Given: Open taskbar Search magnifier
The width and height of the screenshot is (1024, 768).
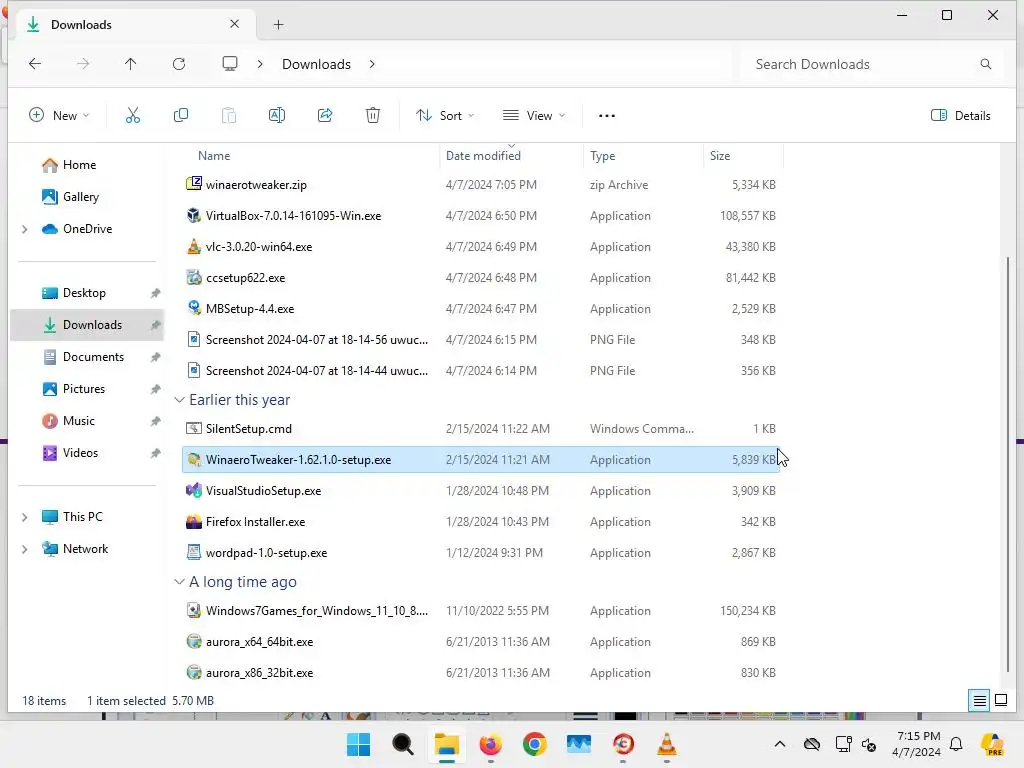Looking at the screenshot, I should [402, 744].
